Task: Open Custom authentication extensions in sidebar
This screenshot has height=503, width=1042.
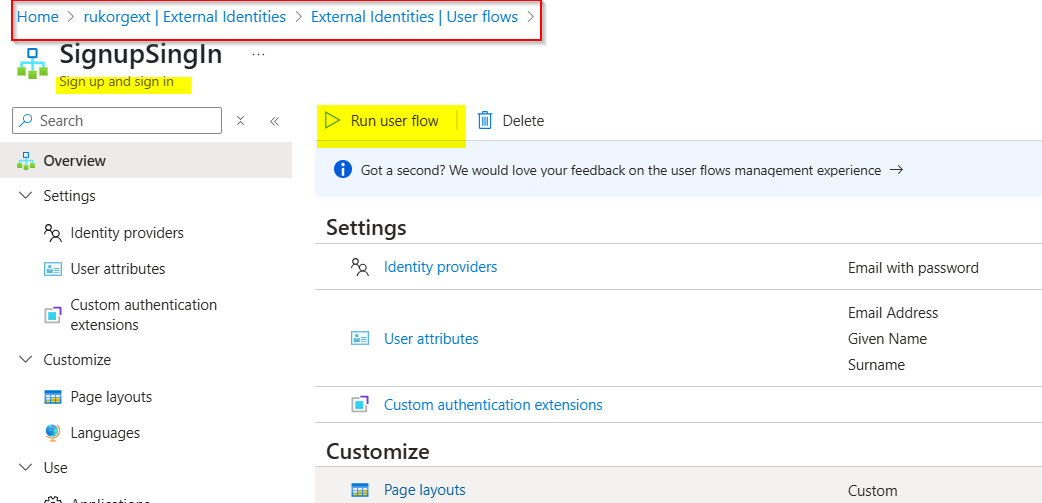Action: [144, 314]
